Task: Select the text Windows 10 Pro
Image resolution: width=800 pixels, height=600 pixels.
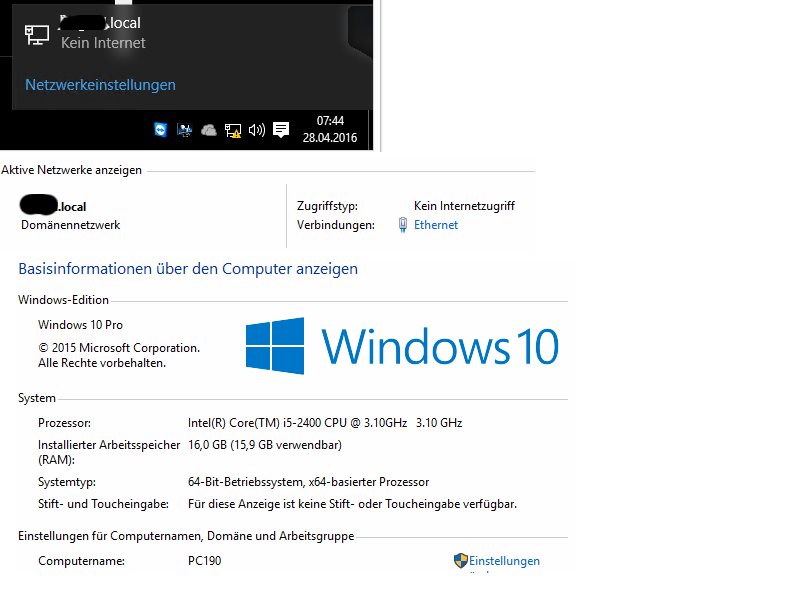Action: [81, 325]
